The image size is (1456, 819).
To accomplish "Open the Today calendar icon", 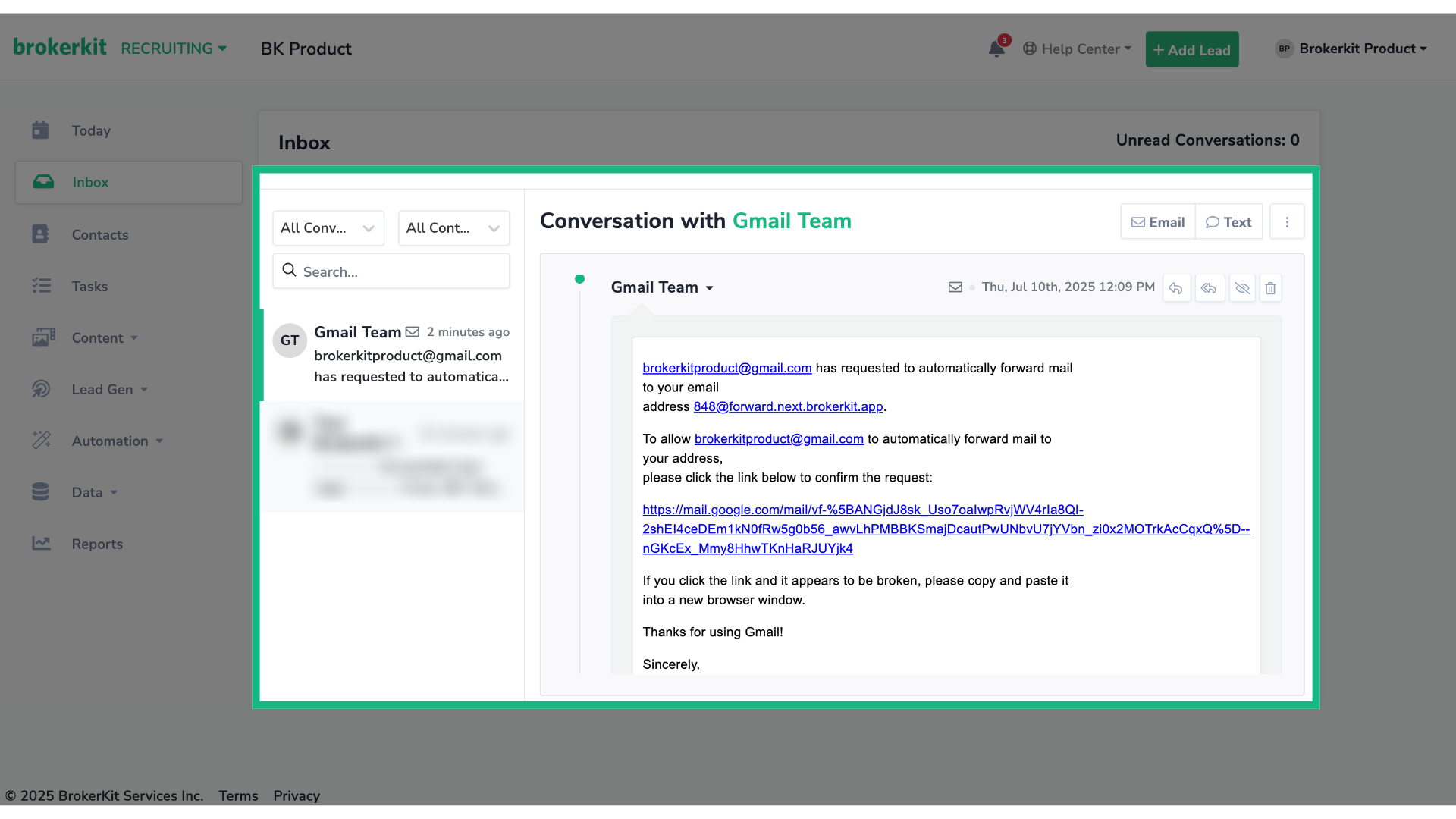I will (40, 130).
